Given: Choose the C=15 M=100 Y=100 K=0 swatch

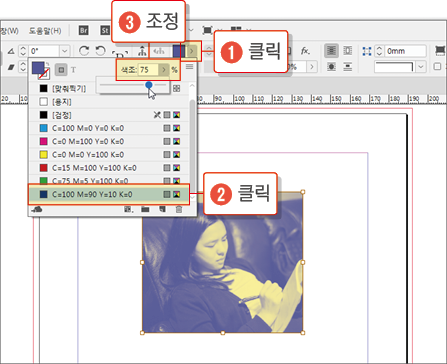Looking at the screenshot, I should (x=109, y=168).
